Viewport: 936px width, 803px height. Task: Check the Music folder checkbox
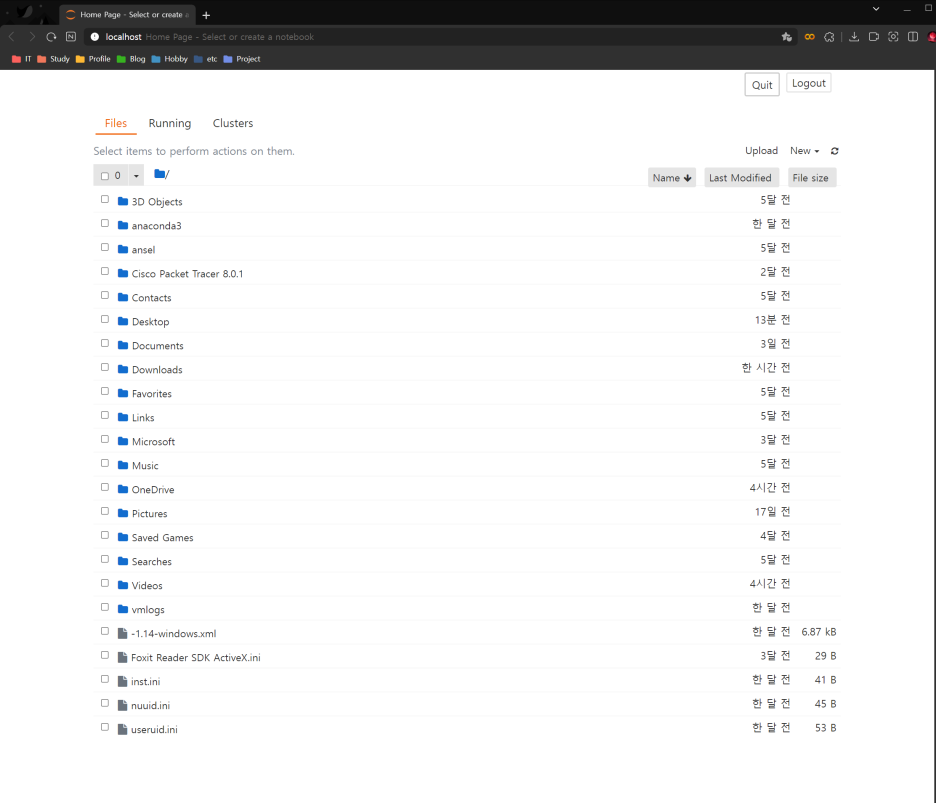[x=105, y=463]
